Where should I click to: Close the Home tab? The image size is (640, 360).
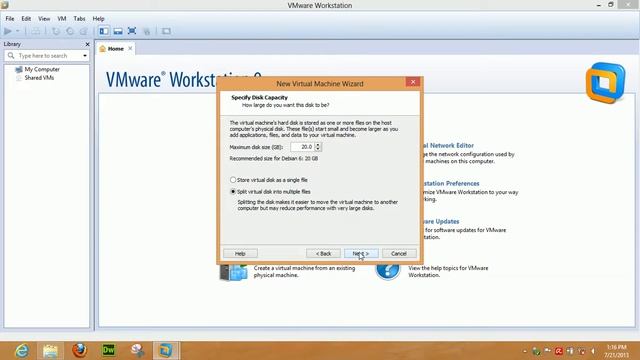coord(130,48)
